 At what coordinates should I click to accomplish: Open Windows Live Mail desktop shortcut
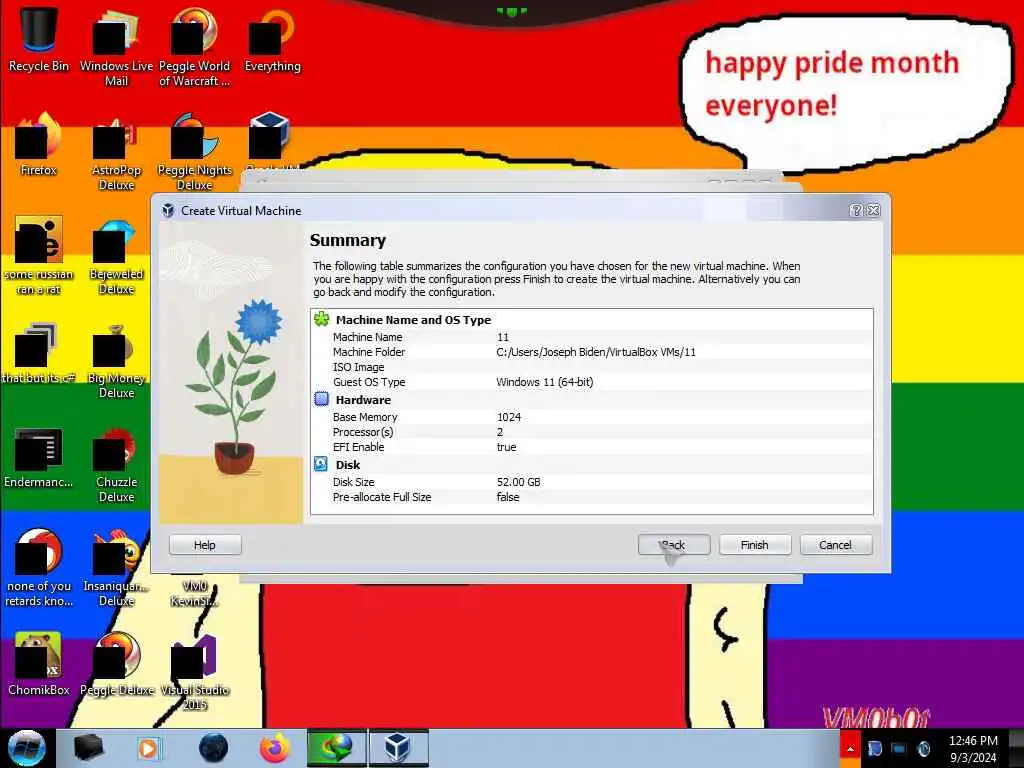pos(116,47)
